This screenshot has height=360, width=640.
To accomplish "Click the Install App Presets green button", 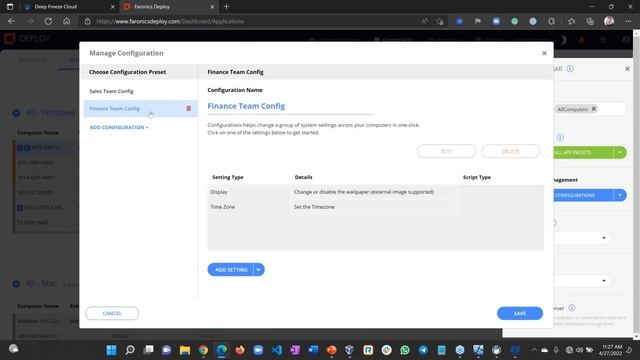I will [x=583, y=152].
